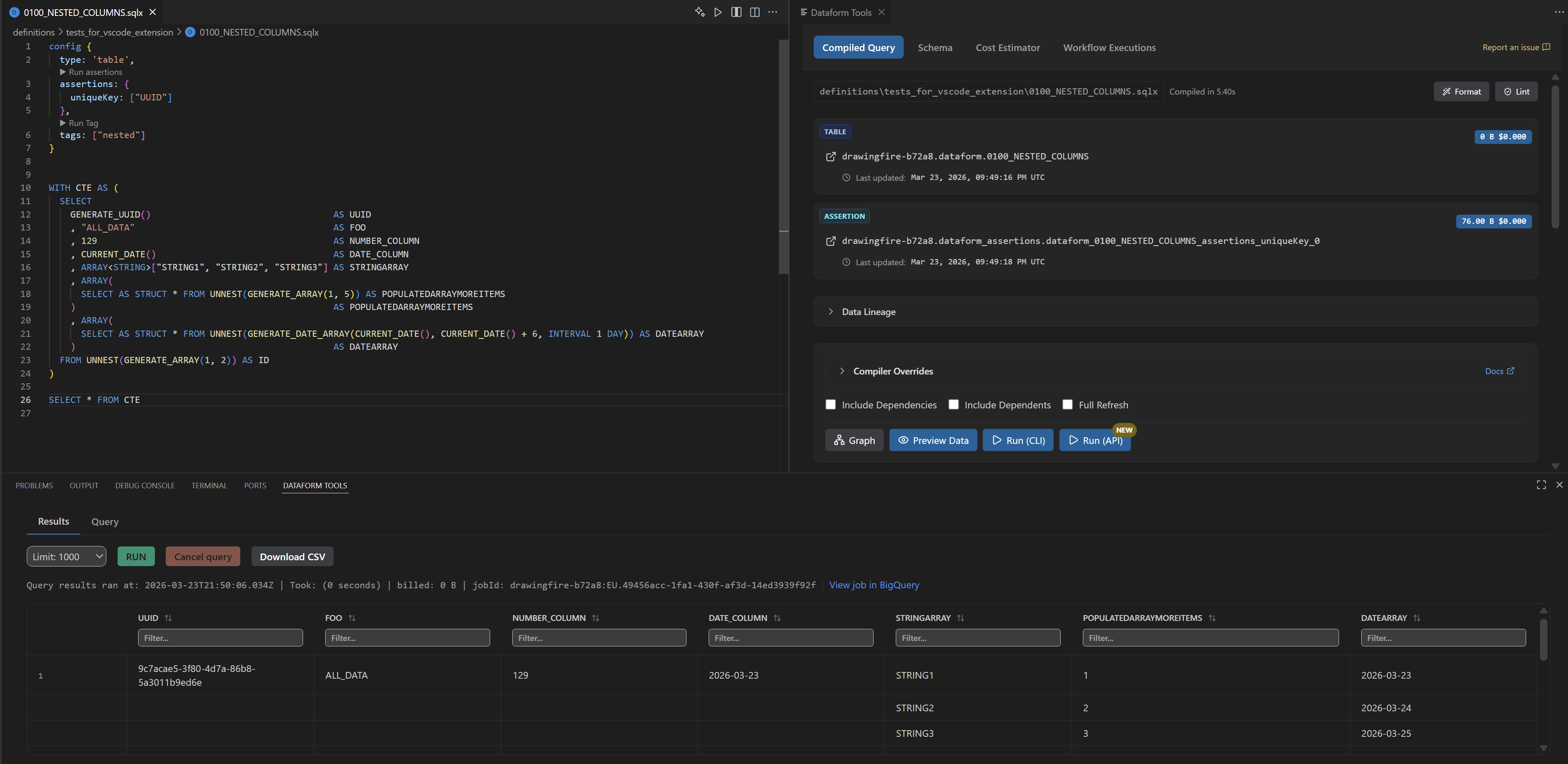Switch to the Cost Estimator tab
Image resolution: width=1568 pixels, height=764 pixels.
pyautogui.click(x=1008, y=47)
